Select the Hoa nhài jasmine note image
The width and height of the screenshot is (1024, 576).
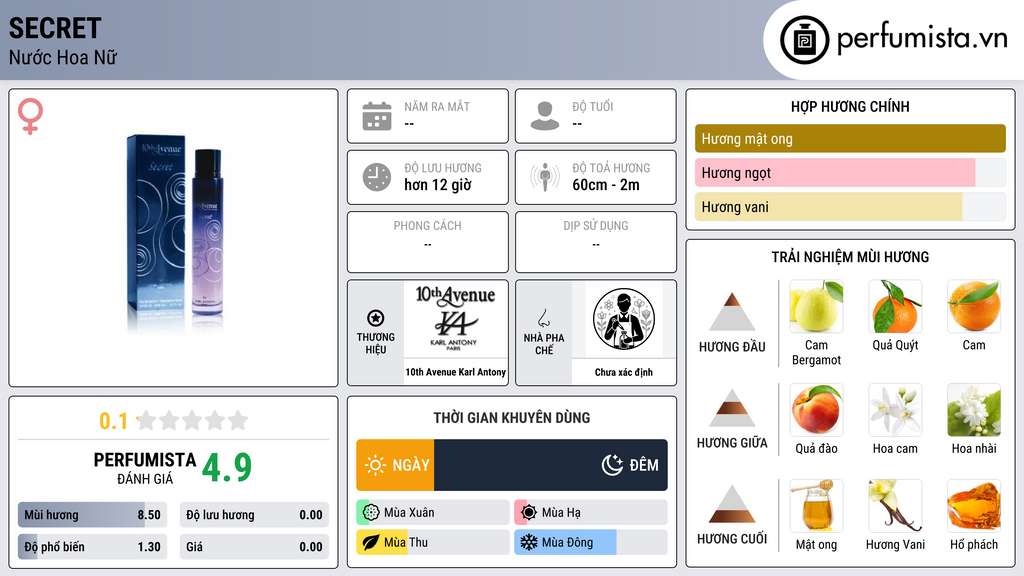point(974,410)
